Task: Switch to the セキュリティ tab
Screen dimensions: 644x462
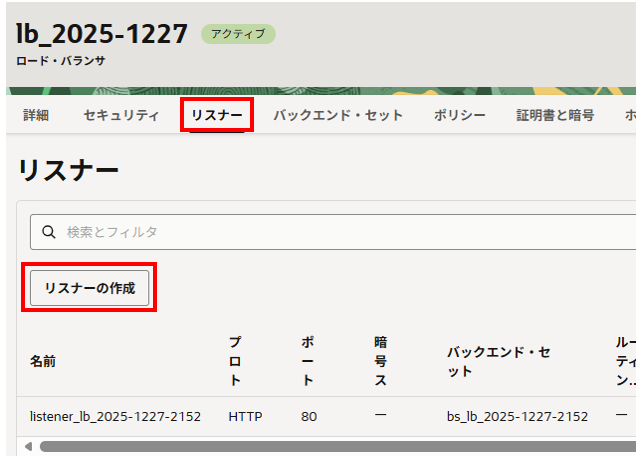Action: click(x=121, y=116)
